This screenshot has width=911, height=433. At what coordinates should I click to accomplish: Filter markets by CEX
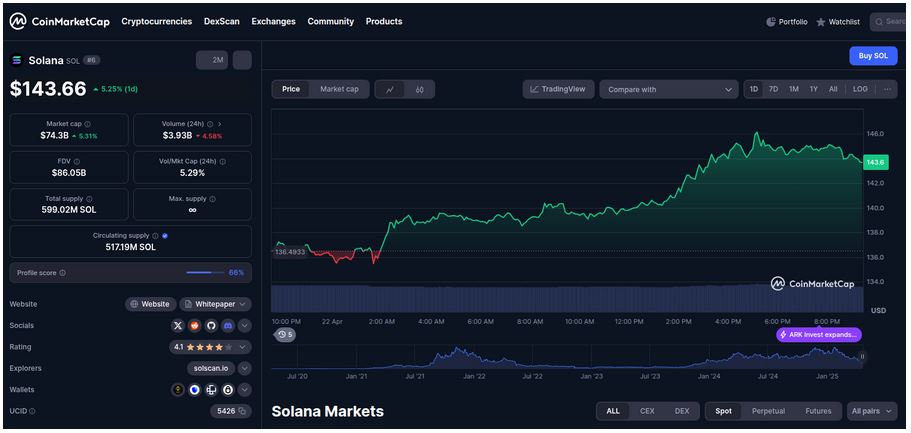[647, 411]
